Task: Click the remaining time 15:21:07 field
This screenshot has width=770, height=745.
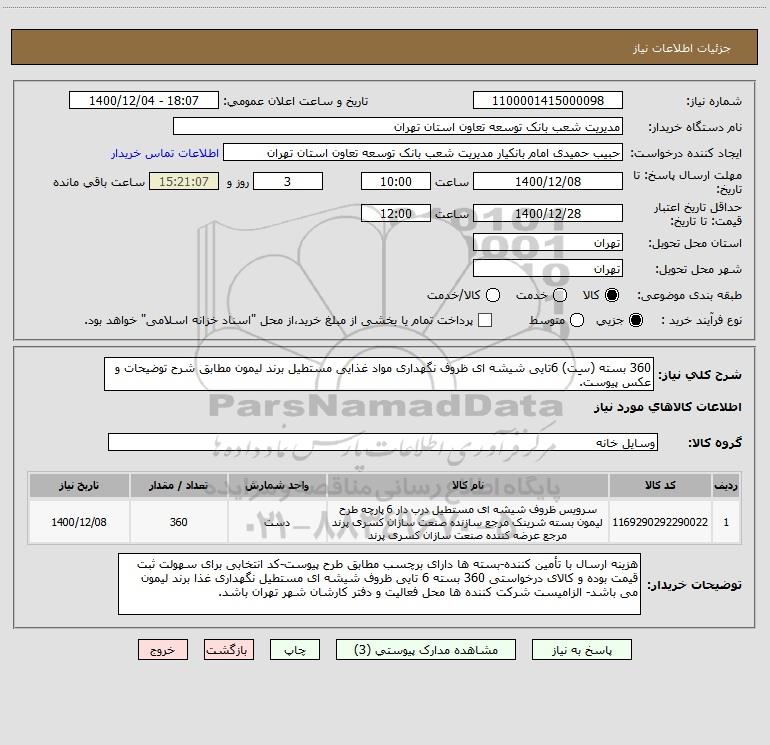Action: pos(184,182)
